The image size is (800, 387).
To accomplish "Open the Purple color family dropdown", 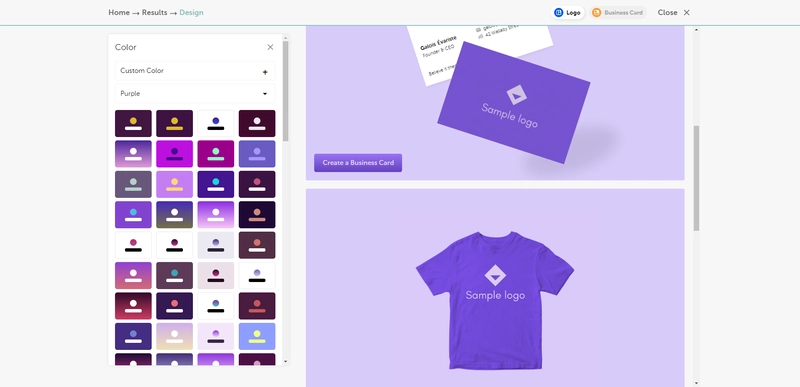I will click(x=195, y=94).
